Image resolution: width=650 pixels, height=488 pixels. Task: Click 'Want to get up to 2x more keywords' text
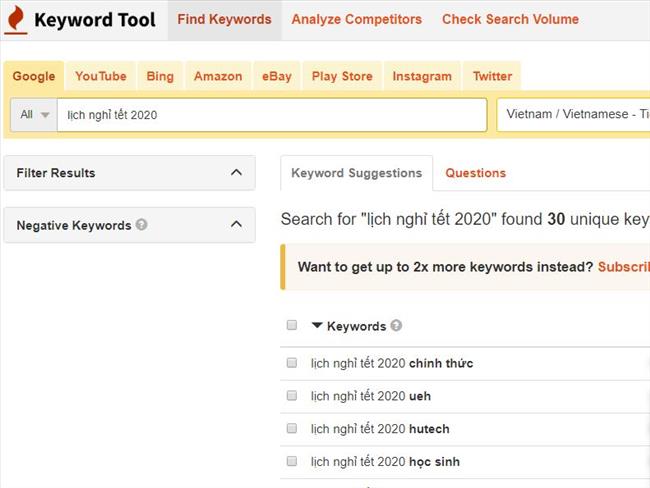click(x=446, y=267)
